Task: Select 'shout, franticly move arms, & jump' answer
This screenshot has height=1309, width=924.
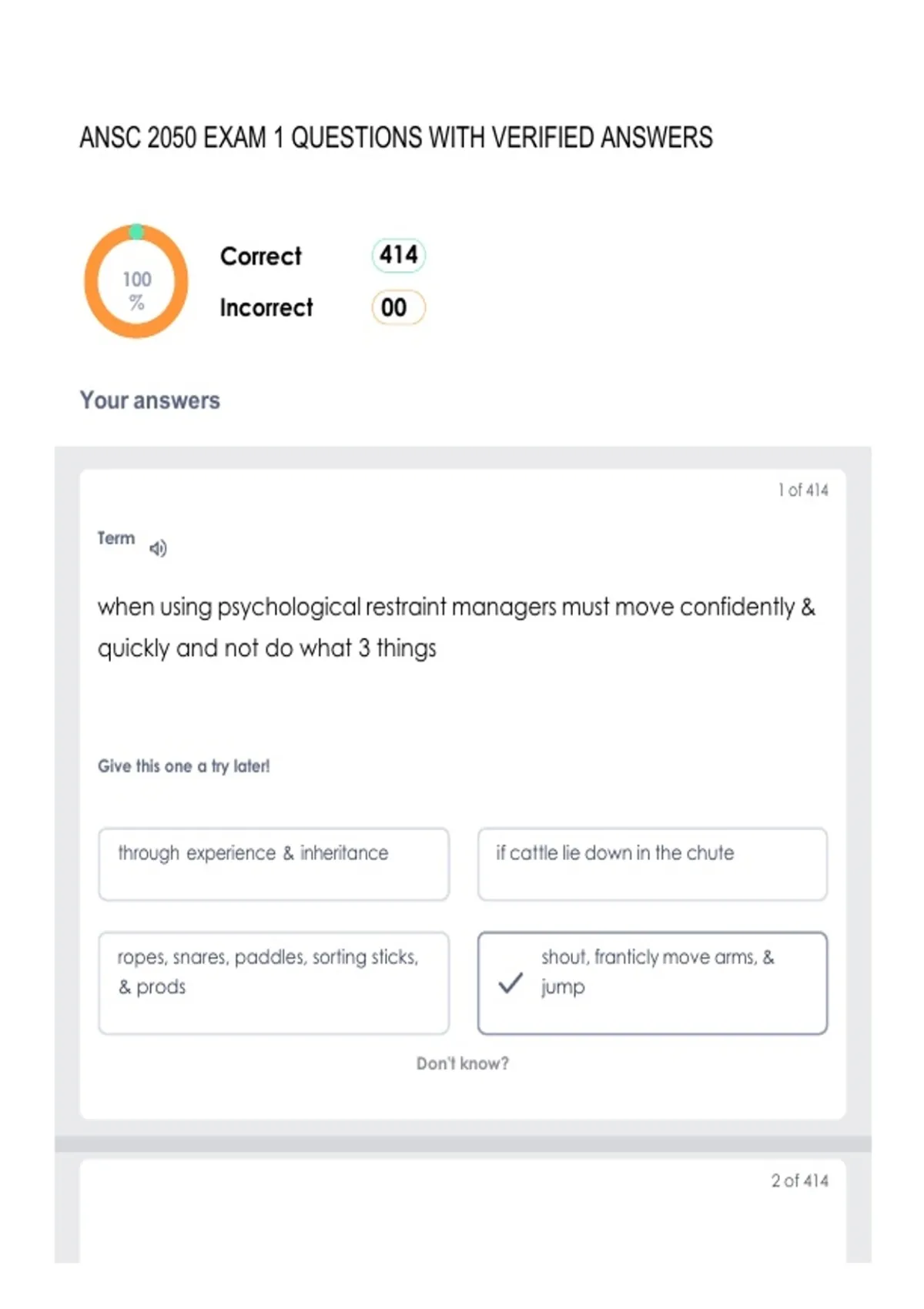Action: [652, 983]
